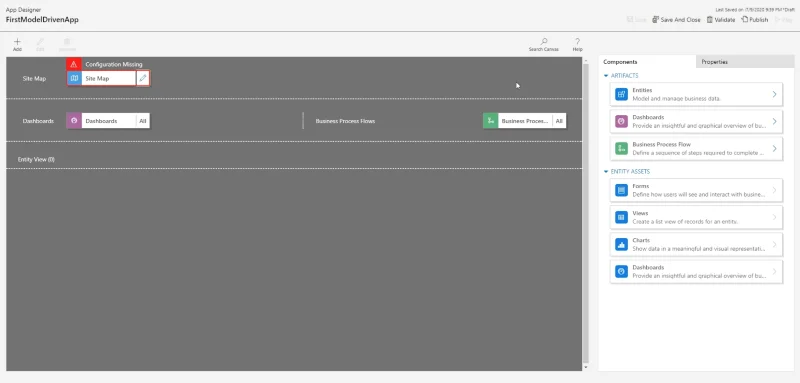Open the All dropdown beside Dashboards tile
Viewport: 800px width, 383px height.
(x=143, y=121)
